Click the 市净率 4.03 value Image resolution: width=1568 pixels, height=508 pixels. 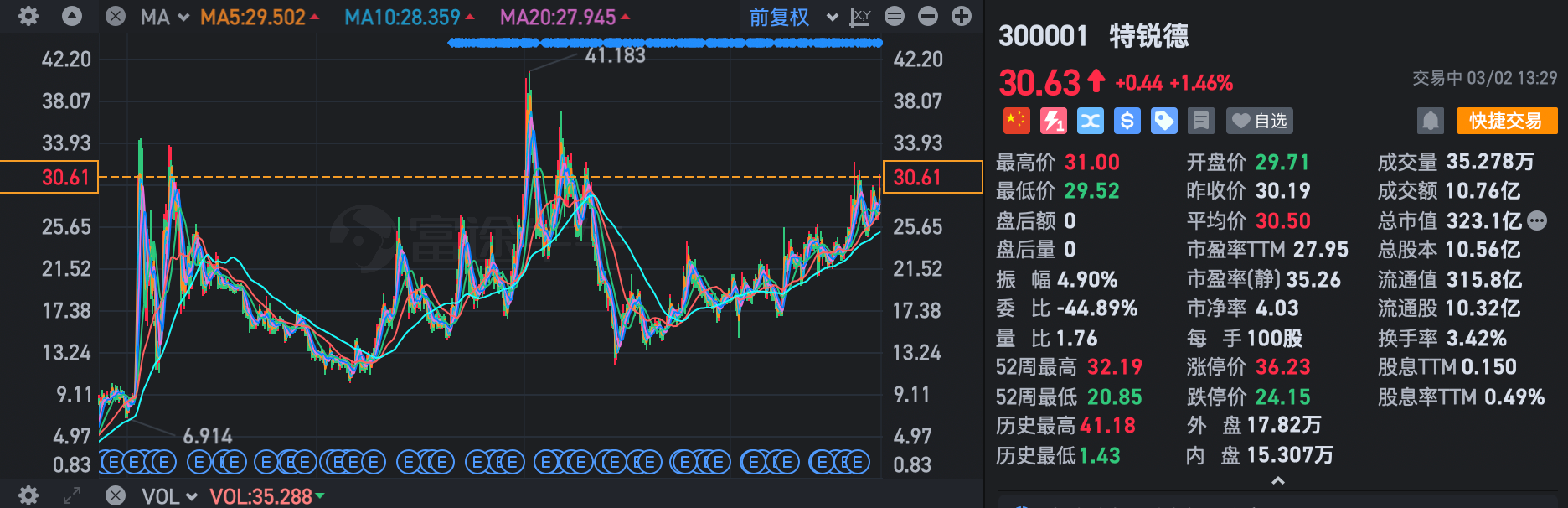point(1277,308)
